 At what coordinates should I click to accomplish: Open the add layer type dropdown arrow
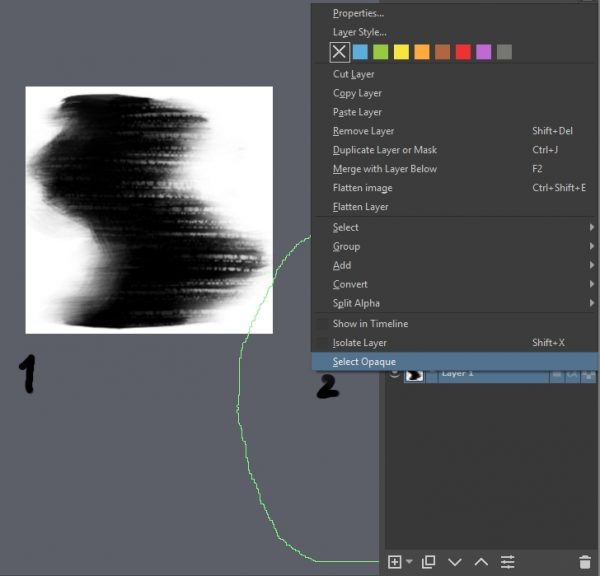pyautogui.click(x=409, y=563)
